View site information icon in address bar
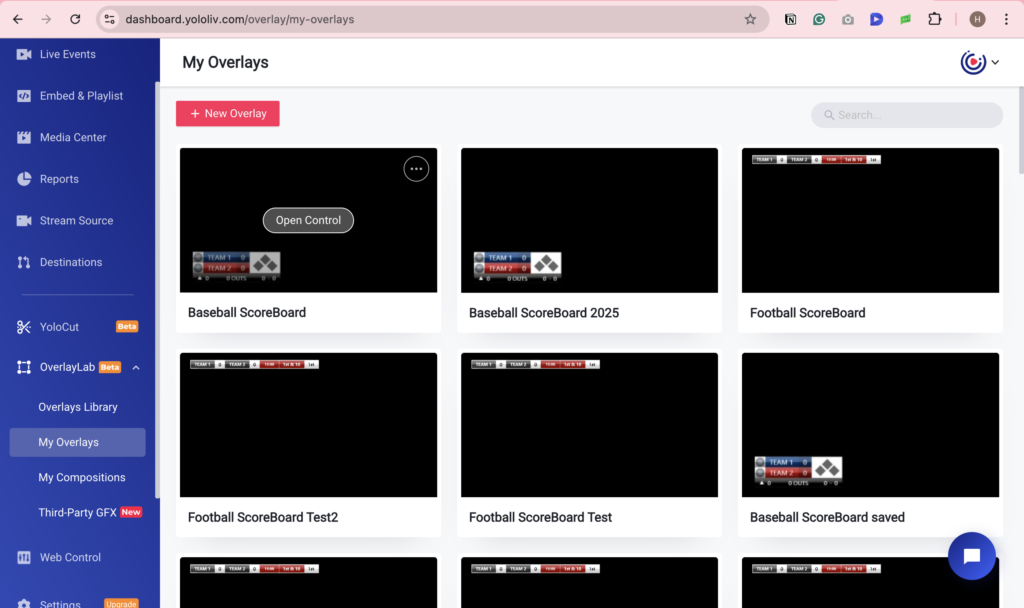The image size is (1024, 608). coord(110,20)
